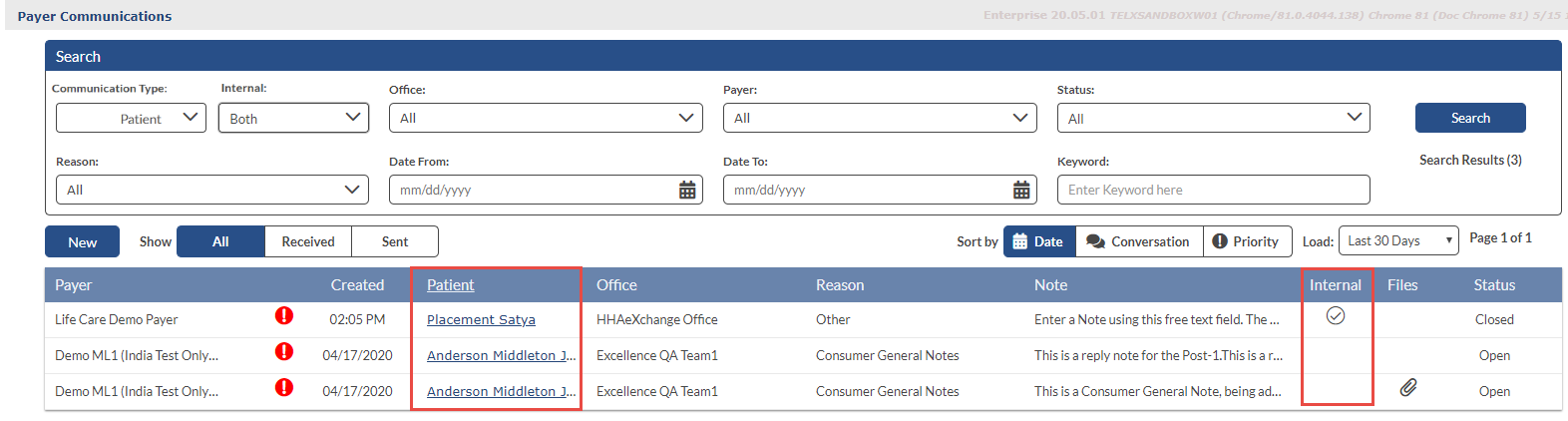Viewport: 1568px width, 421px height.
Task: Click red alert icon beside 04/17/2020 reply note row
Action: coord(284,351)
